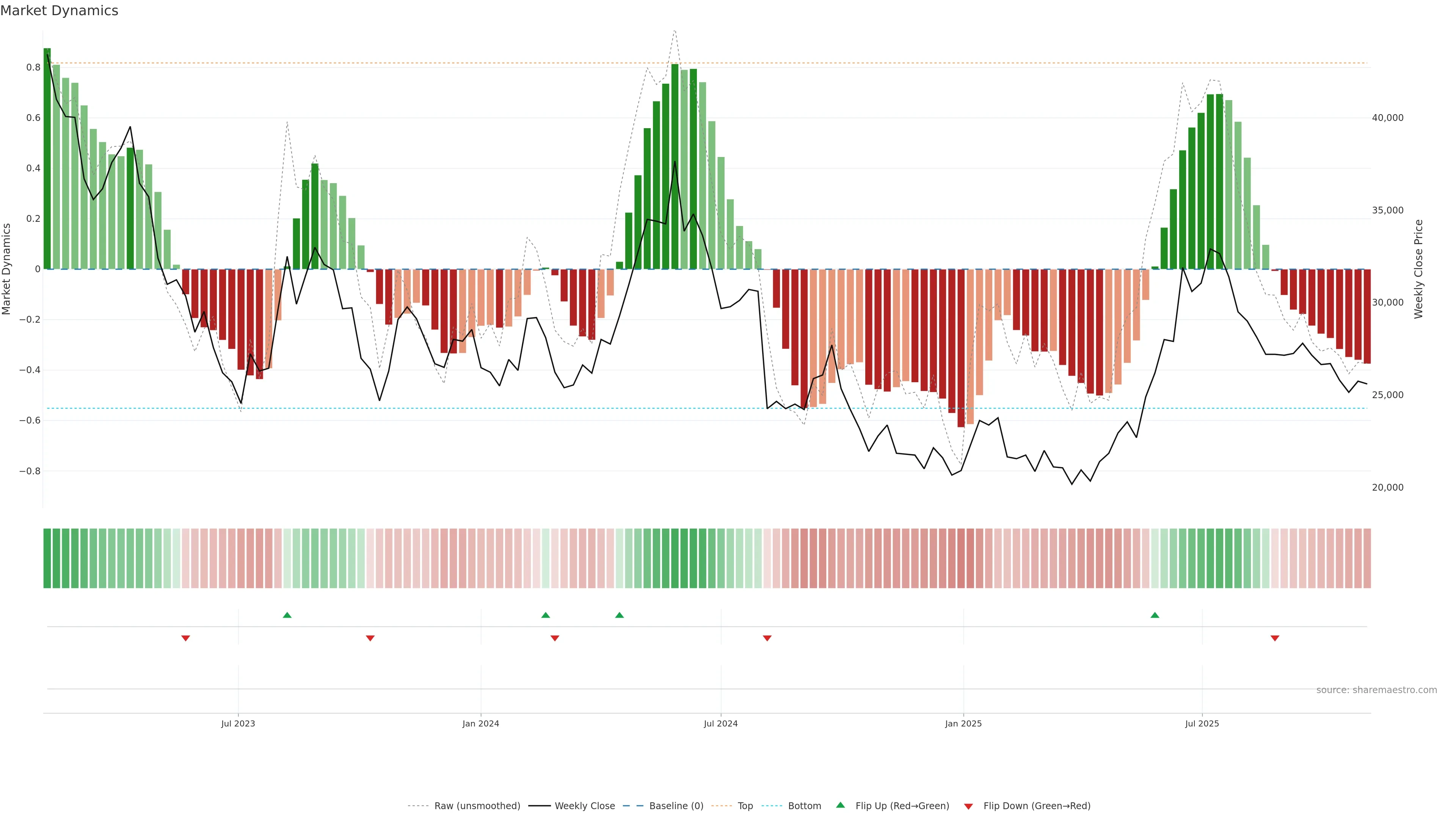1456x819 pixels.
Task: Click the rightmost red Flip Down marker
Action: [1274, 638]
